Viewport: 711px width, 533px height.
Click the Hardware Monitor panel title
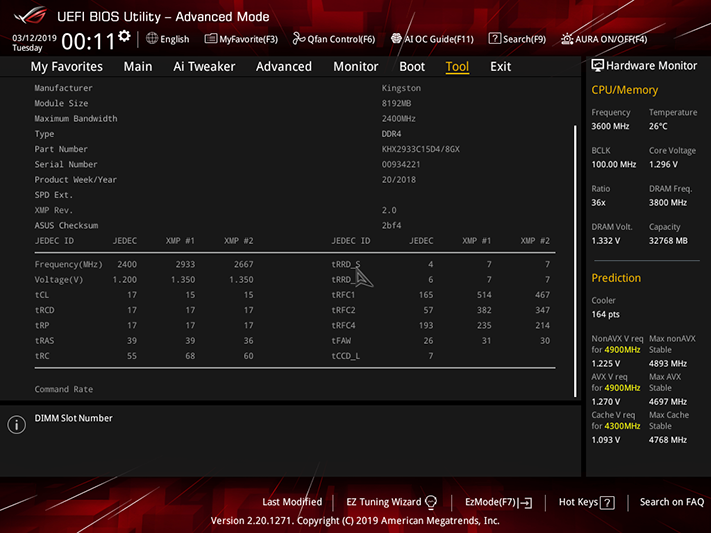pos(652,66)
